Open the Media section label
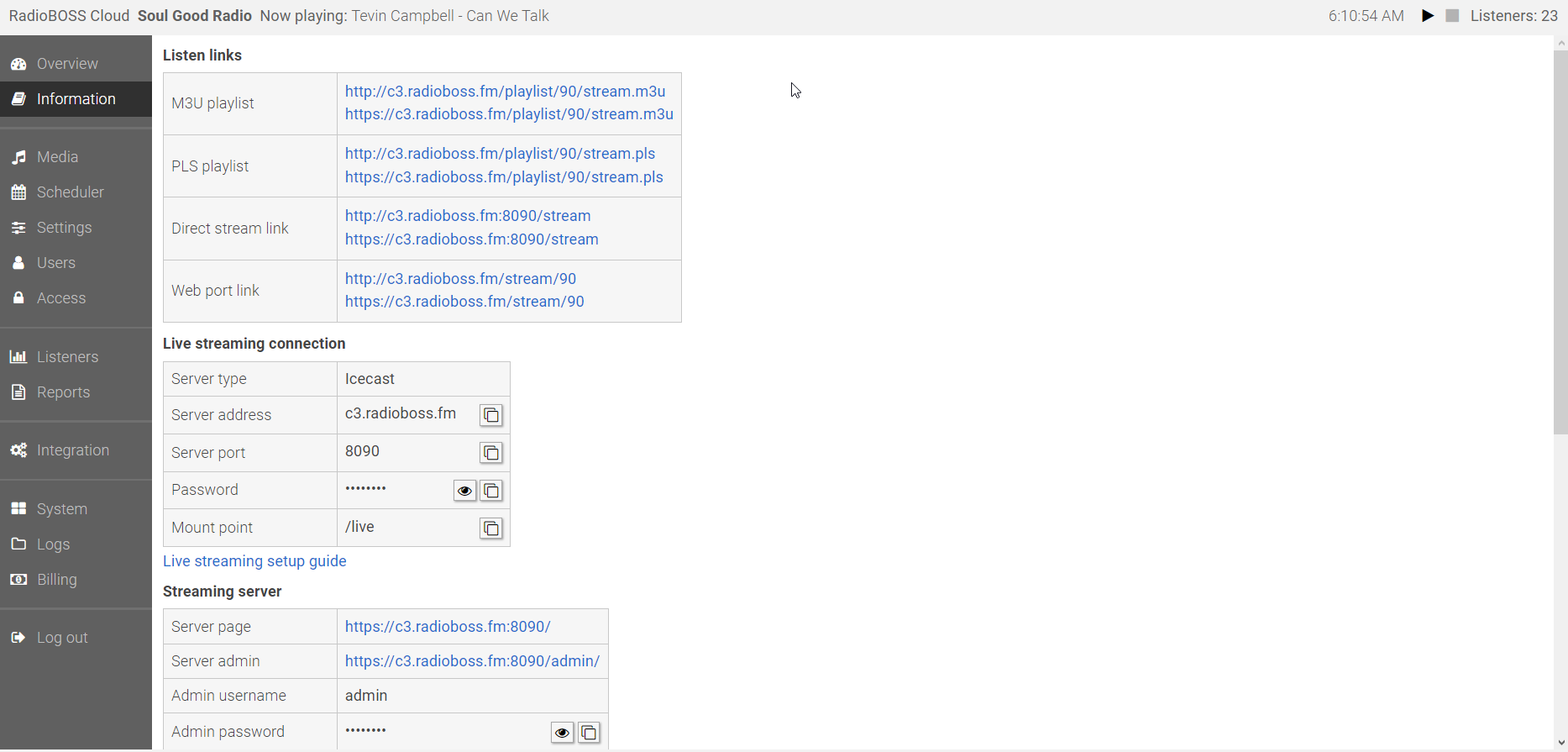 pyautogui.click(x=57, y=157)
